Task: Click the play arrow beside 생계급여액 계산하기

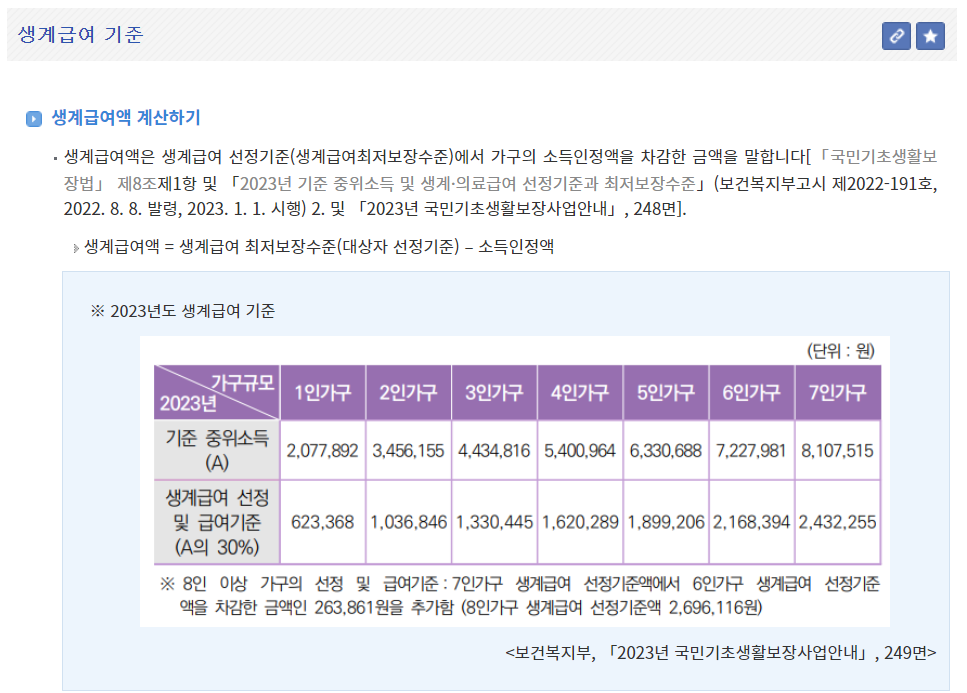Action: [34, 113]
